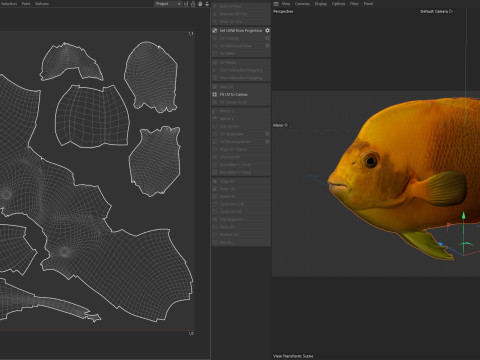Run the UV Weld command
480x360 pixels.
241,54
